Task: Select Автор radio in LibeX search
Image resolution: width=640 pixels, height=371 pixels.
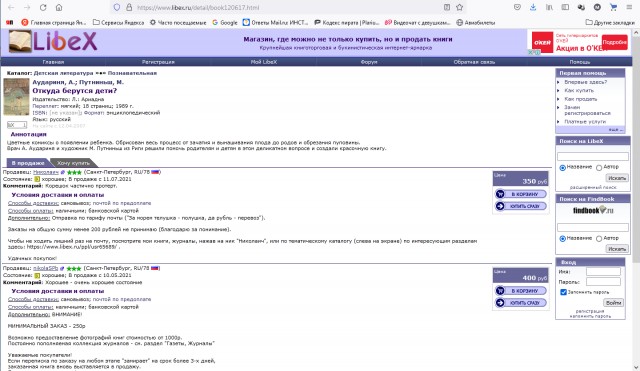Action: [599, 168]
